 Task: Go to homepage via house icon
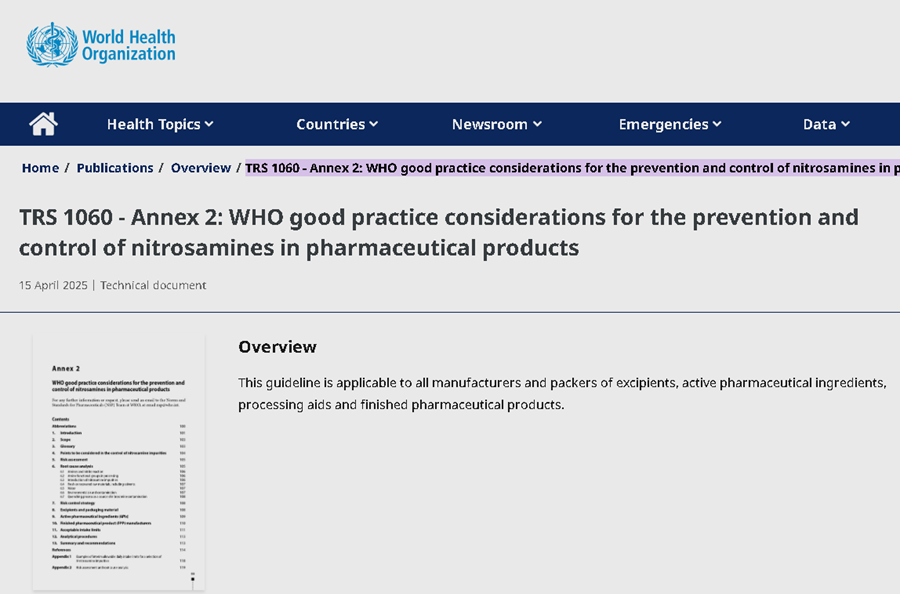pyautogui.click(x=43, y=124)
